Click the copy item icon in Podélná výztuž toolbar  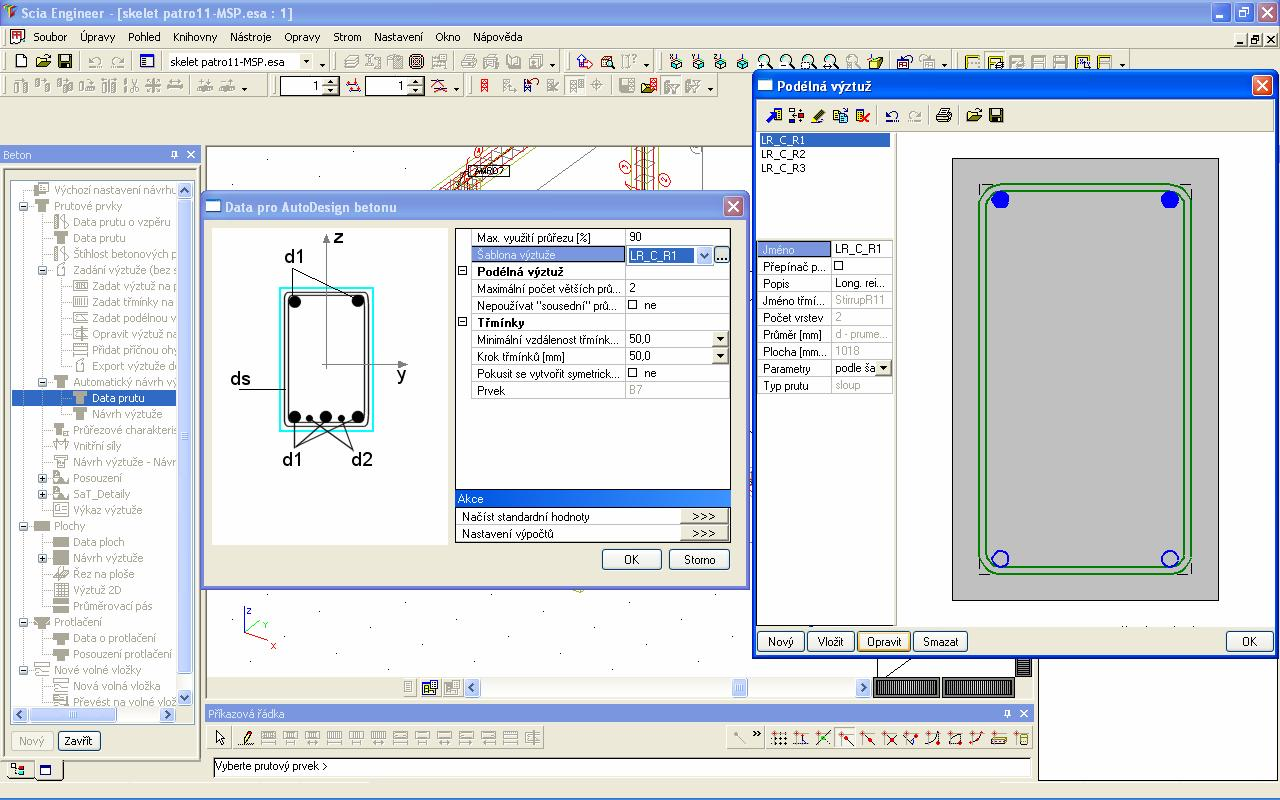click(x=840, y=116)
